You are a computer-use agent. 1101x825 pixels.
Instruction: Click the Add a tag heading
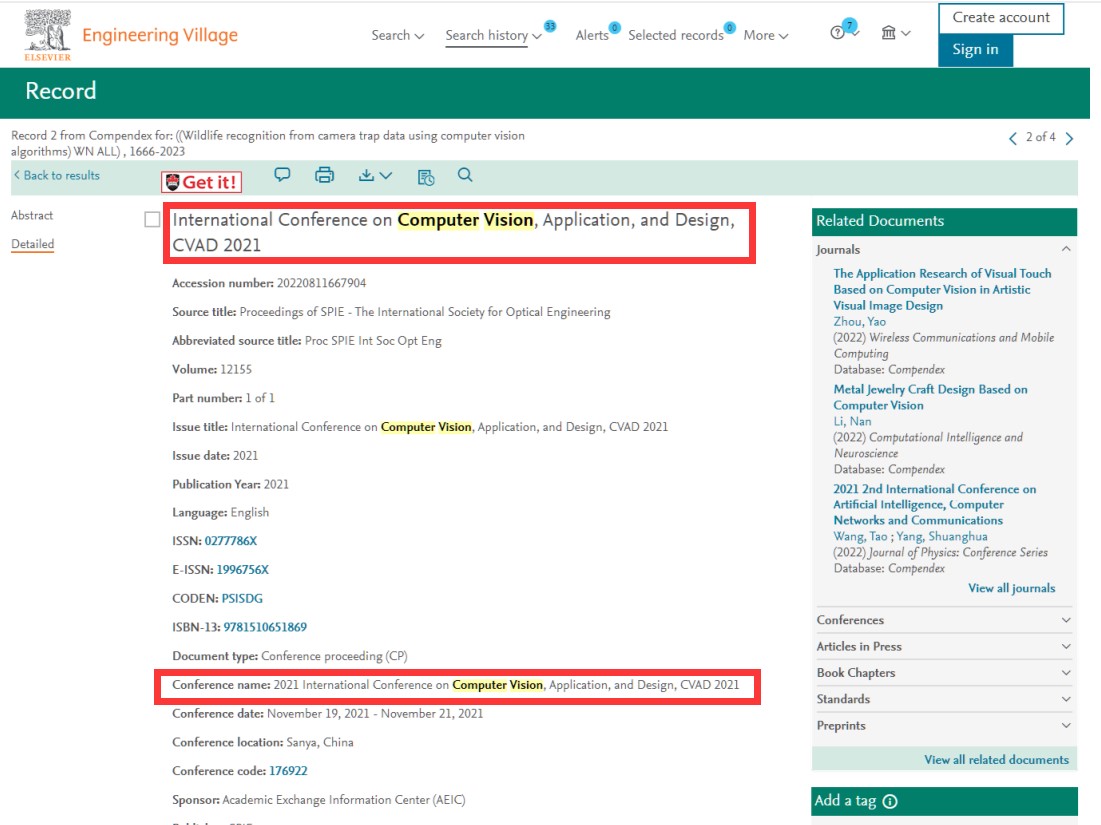pos(845,801)
